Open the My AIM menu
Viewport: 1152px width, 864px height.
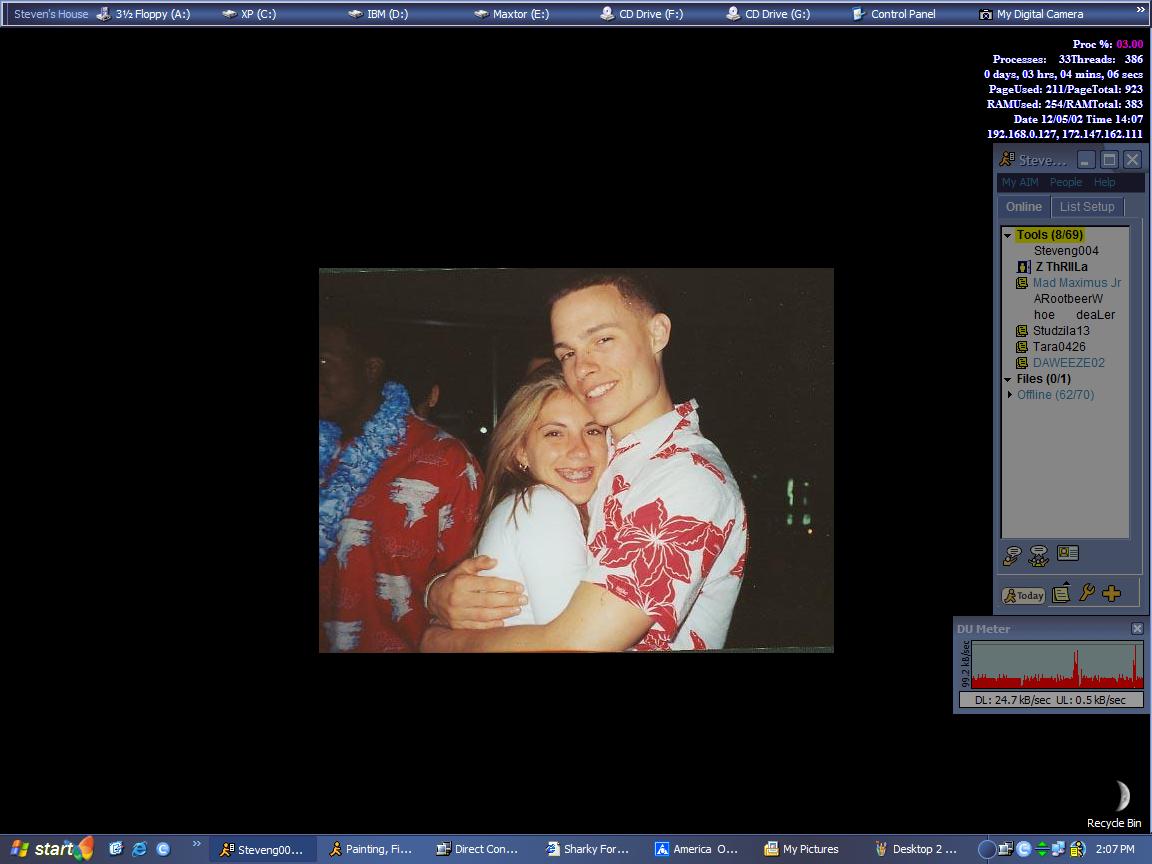click(1020, 182)
